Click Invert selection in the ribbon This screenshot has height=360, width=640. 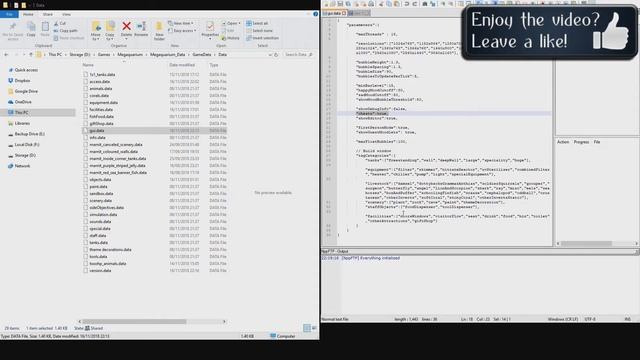[x=262, y=38]
